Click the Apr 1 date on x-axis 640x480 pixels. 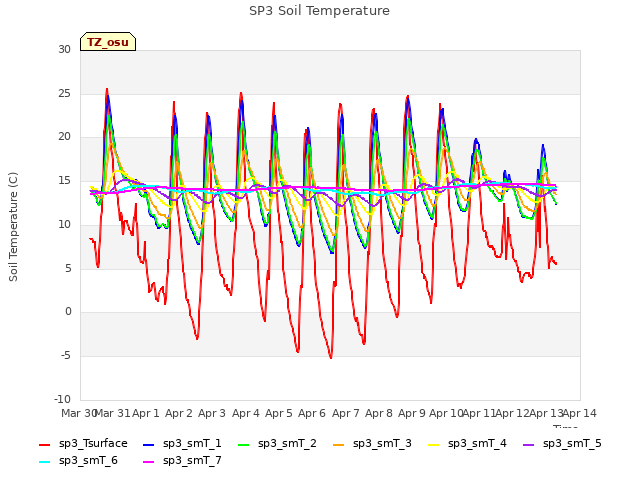tap(146, 413)
